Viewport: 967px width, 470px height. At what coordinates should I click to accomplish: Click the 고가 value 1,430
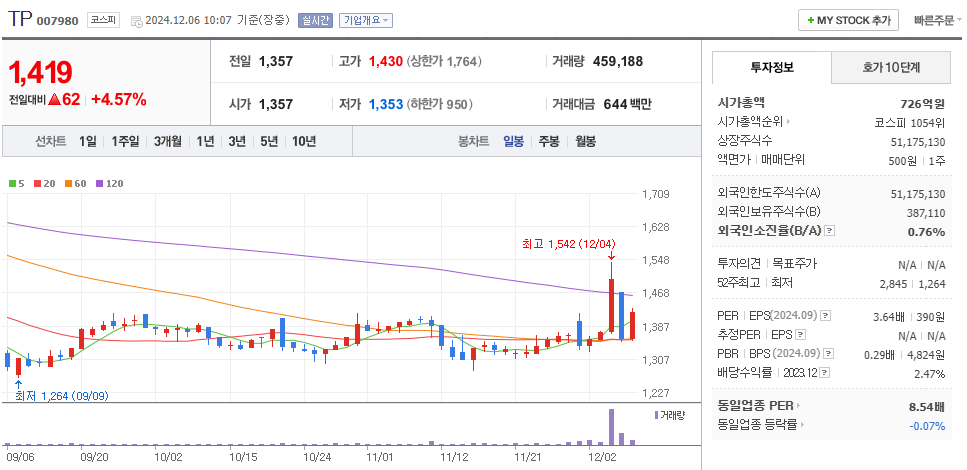pos(385,61)
